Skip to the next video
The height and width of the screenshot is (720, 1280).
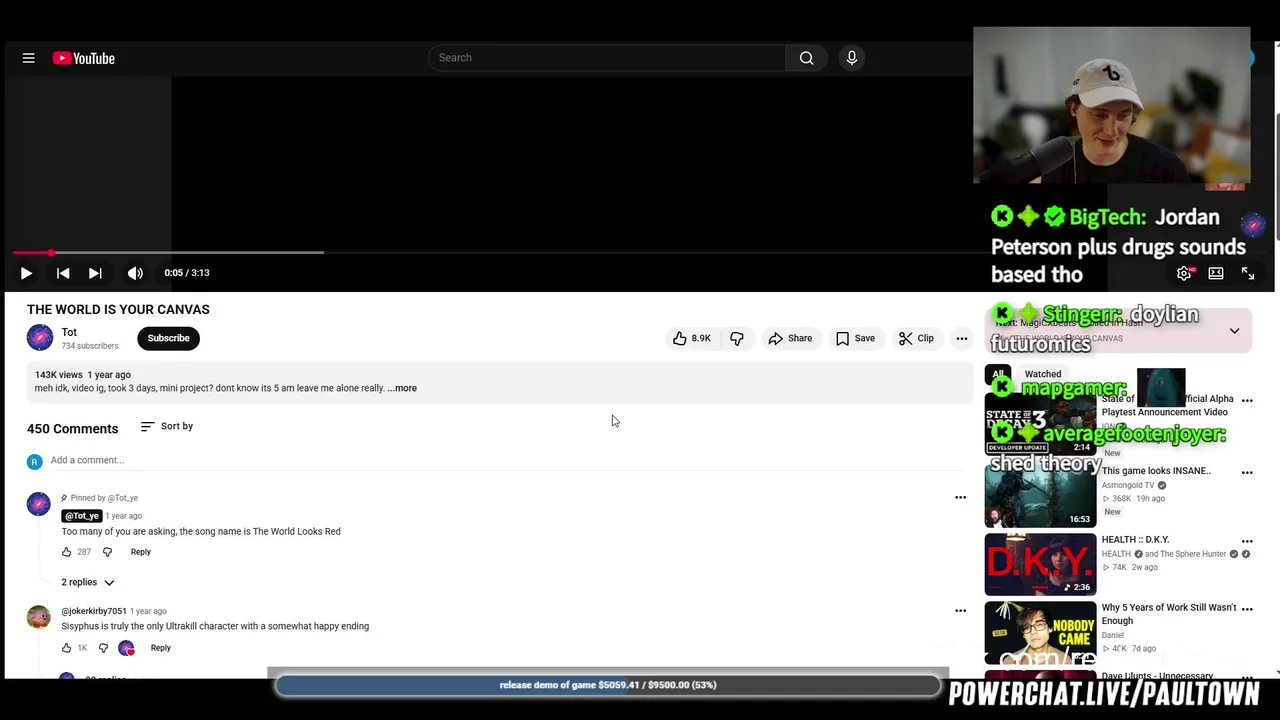tap(95, 273)
